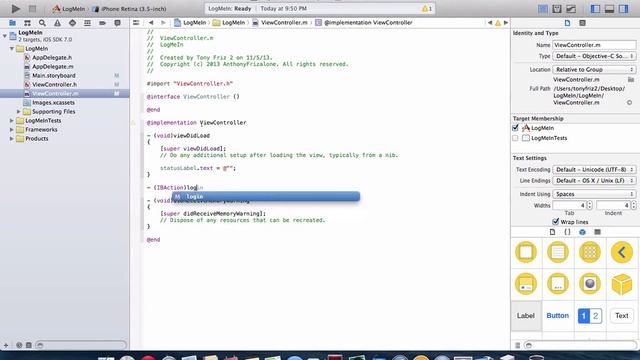This screenshot has height=360, width=640.
Task: Jump to the next issue
Action: pos(506,23)
